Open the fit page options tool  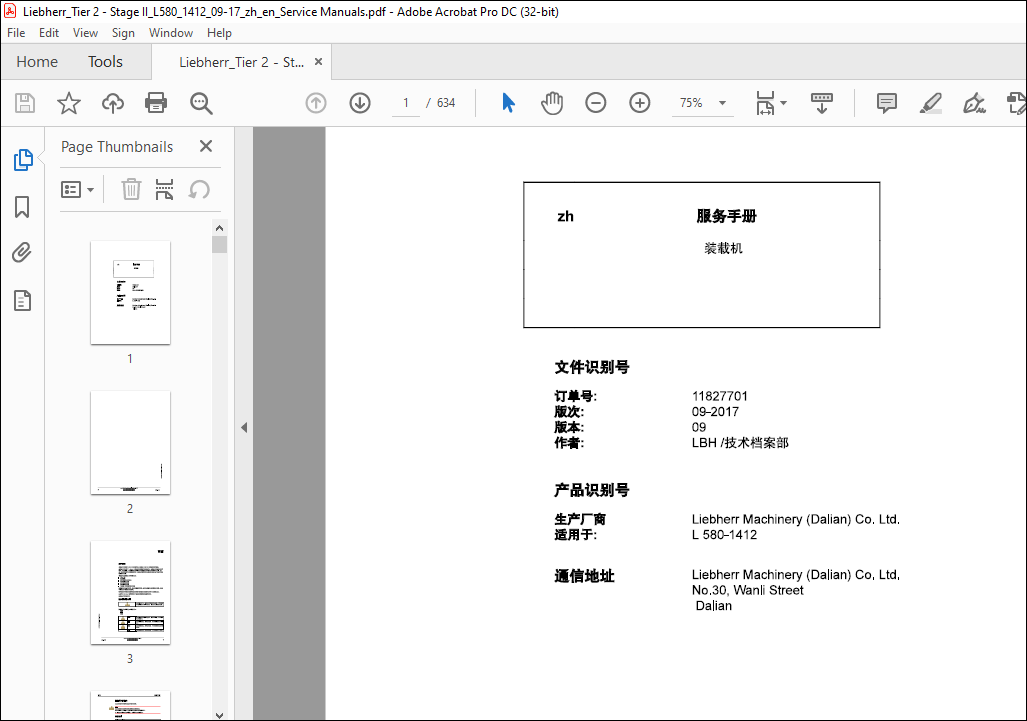[x=765, y=103]
